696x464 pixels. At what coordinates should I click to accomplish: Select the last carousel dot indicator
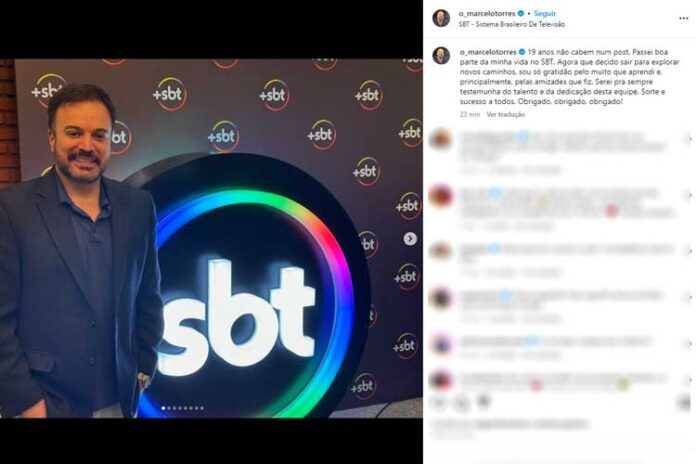coord(202,408)
